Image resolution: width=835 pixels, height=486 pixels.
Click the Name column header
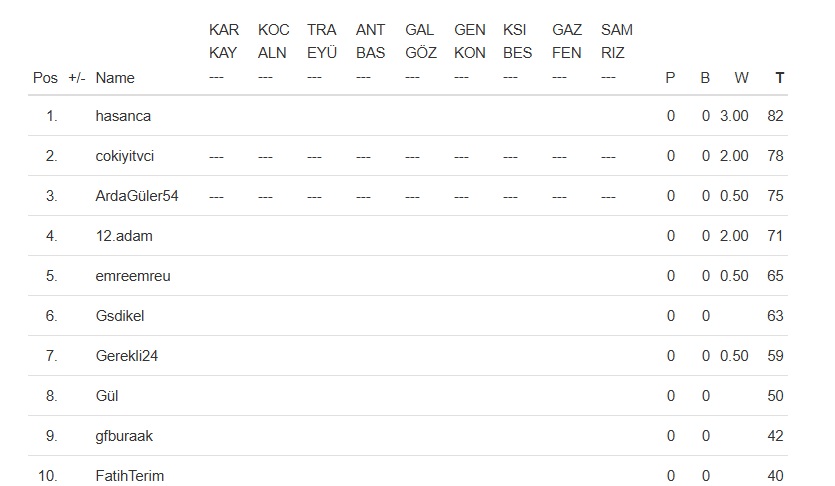tap(115, 78)
